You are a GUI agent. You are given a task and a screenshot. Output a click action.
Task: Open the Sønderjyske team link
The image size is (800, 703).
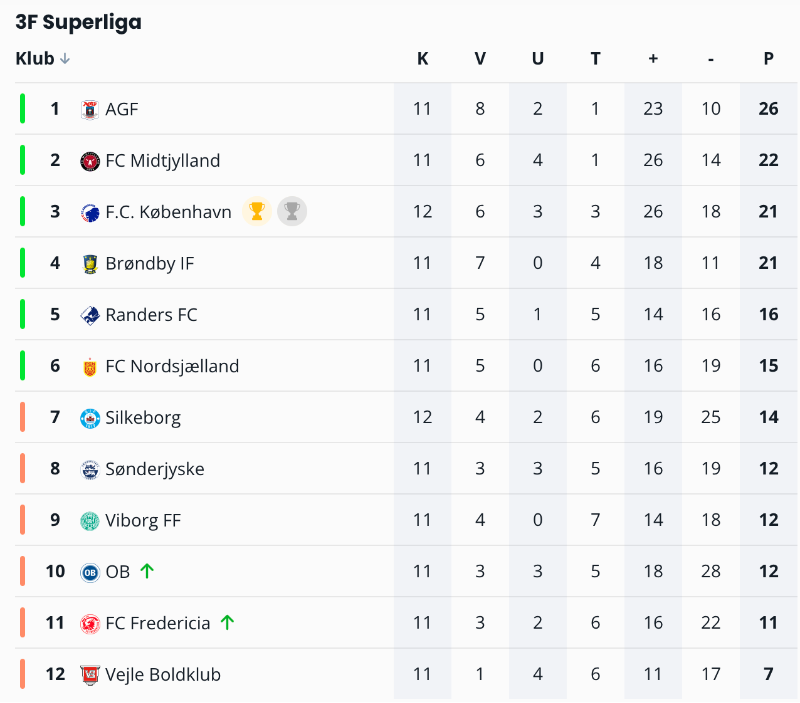155,469
